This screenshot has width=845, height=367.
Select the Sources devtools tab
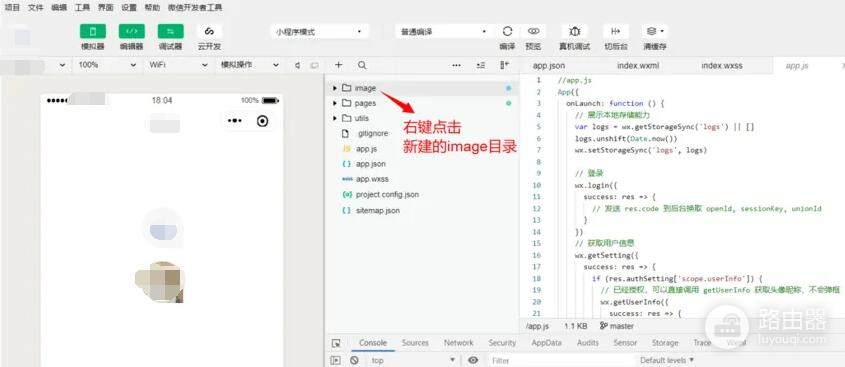tap(415, 343)
